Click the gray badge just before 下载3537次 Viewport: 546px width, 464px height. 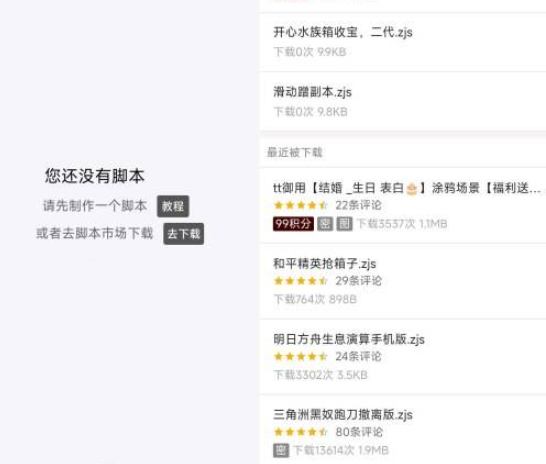344,224
